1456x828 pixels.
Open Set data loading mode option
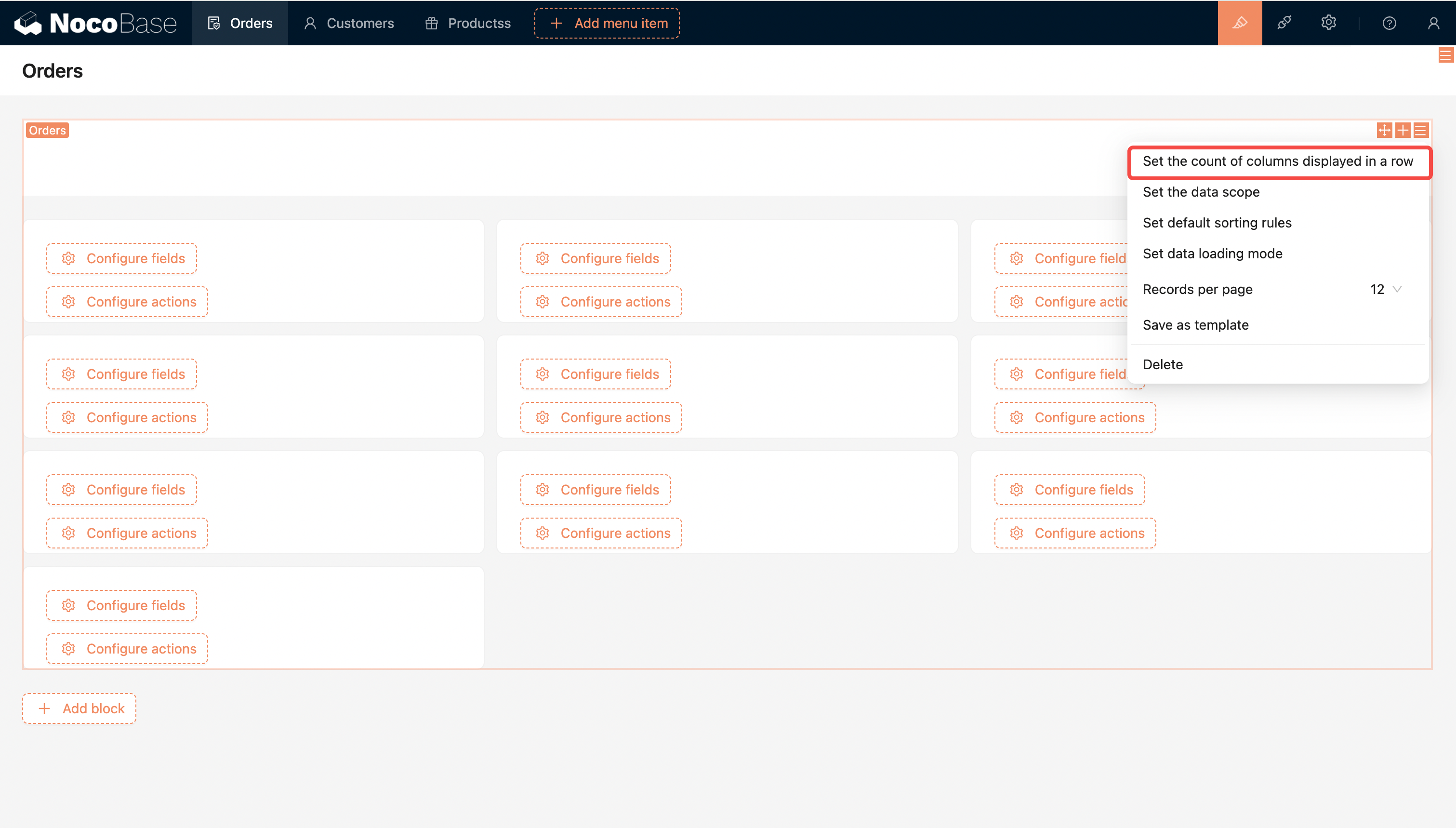pos(1212,254)
